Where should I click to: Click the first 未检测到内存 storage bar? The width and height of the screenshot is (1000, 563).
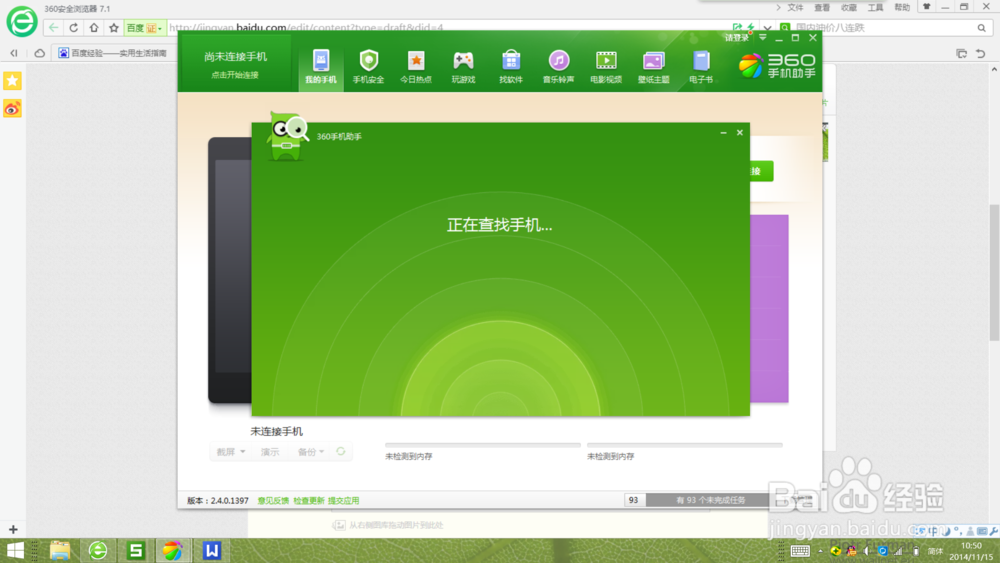click(483, 445)
